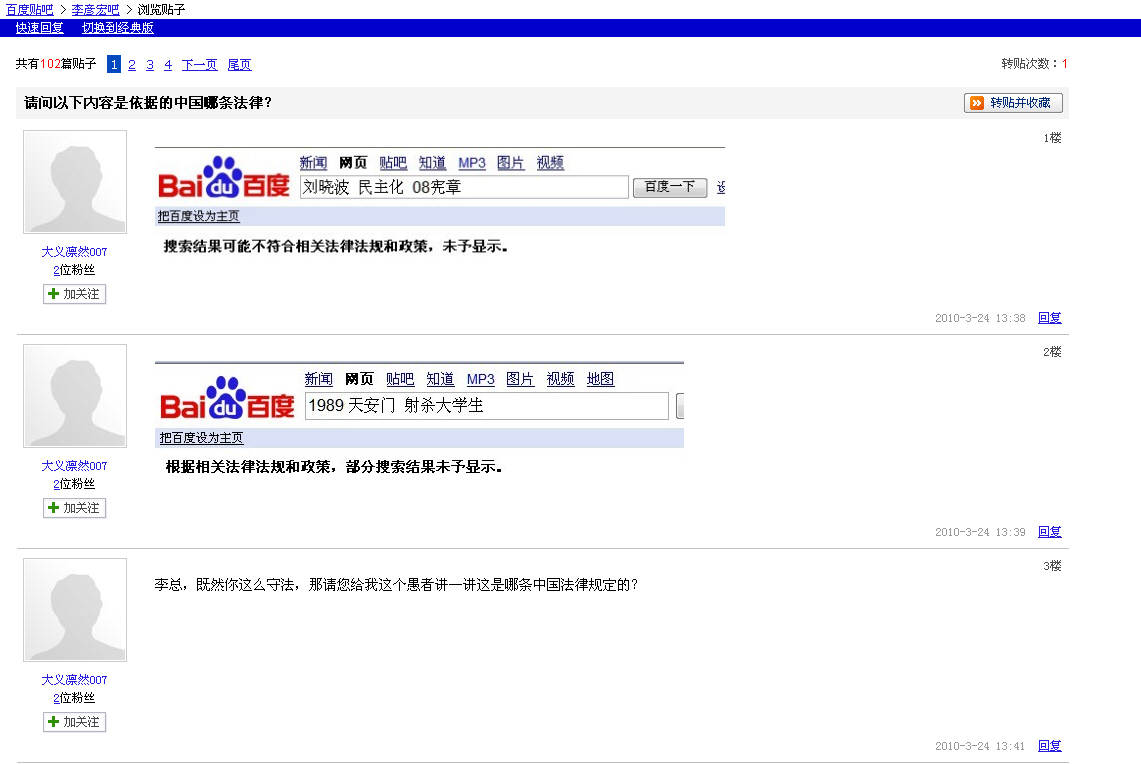Click 快速回复 in the blue bar
Viewport: 1141px width, 764px height.
[40, 28]
